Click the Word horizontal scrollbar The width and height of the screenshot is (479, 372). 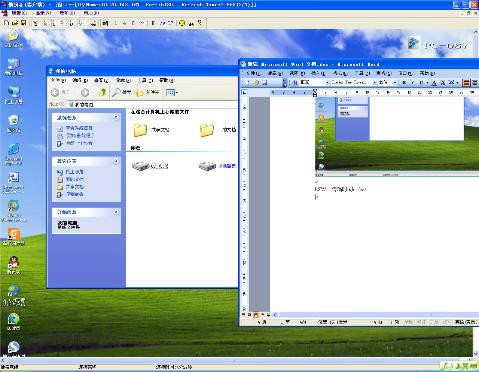click(375, 314)
